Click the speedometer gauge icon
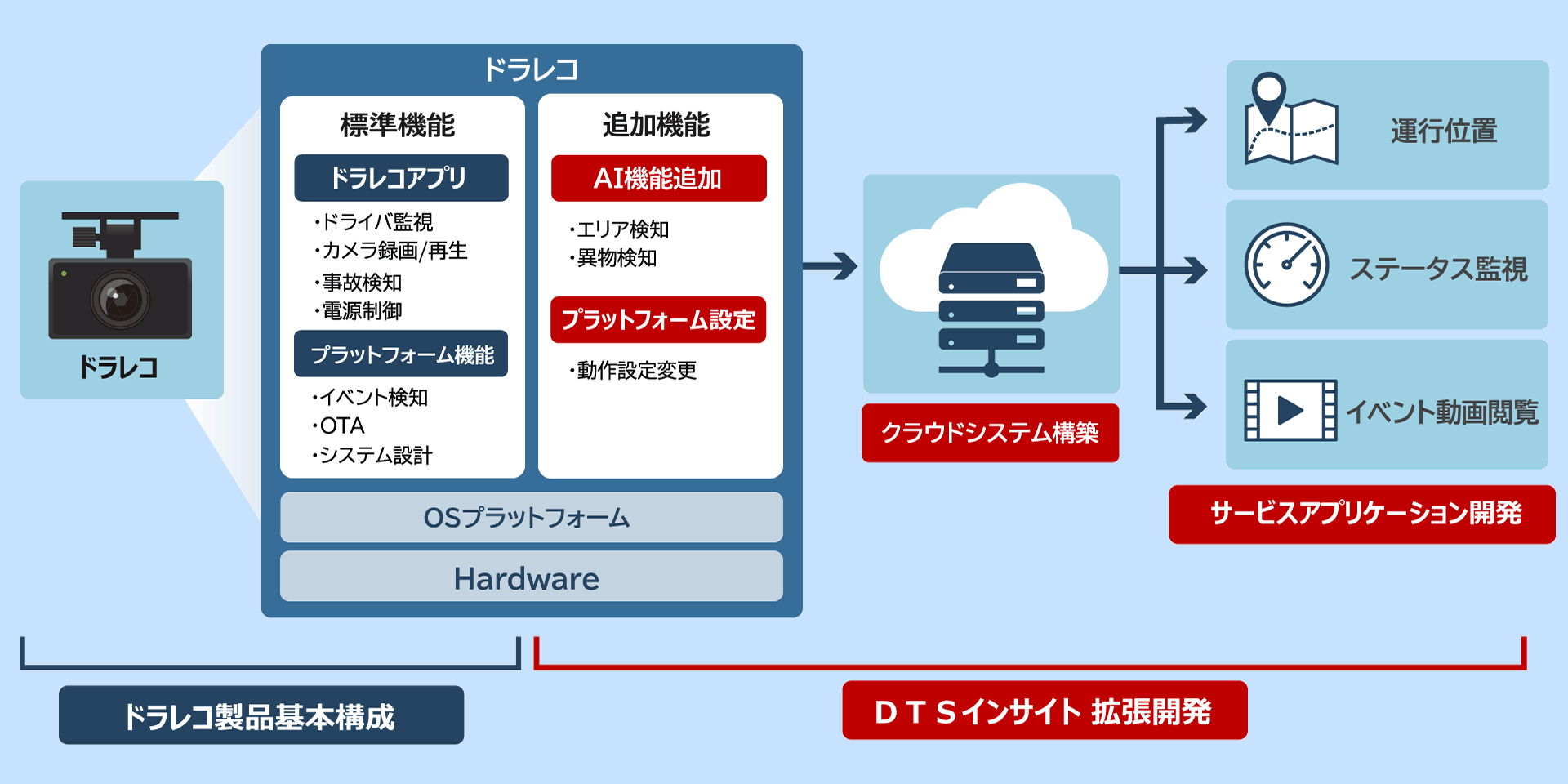The image size is (1568, 784). point(1286,265)
